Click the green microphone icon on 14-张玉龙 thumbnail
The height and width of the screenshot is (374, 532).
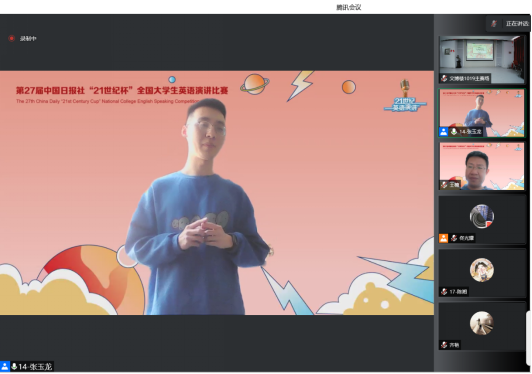tap(454, 132)
